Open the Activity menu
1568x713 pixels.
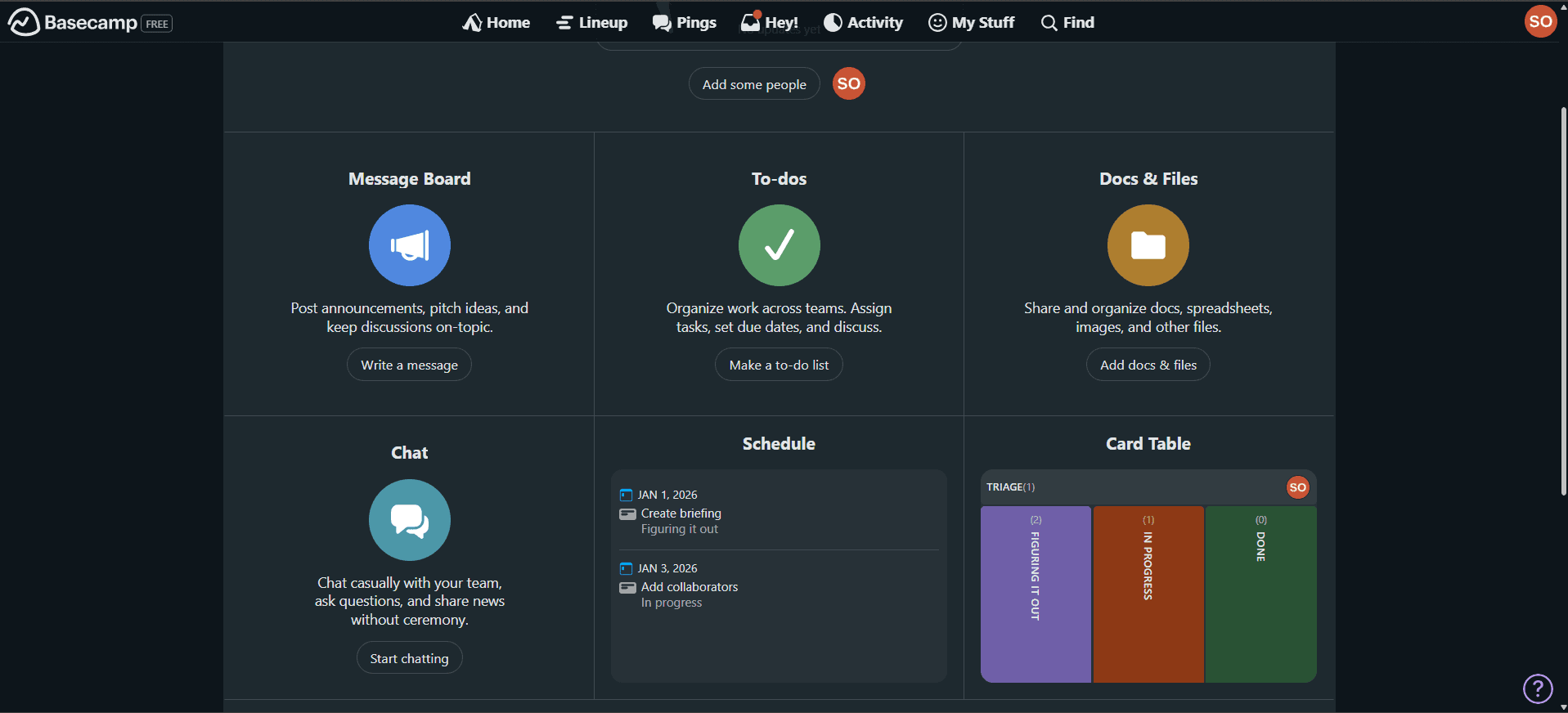click(x=863, y=23)
